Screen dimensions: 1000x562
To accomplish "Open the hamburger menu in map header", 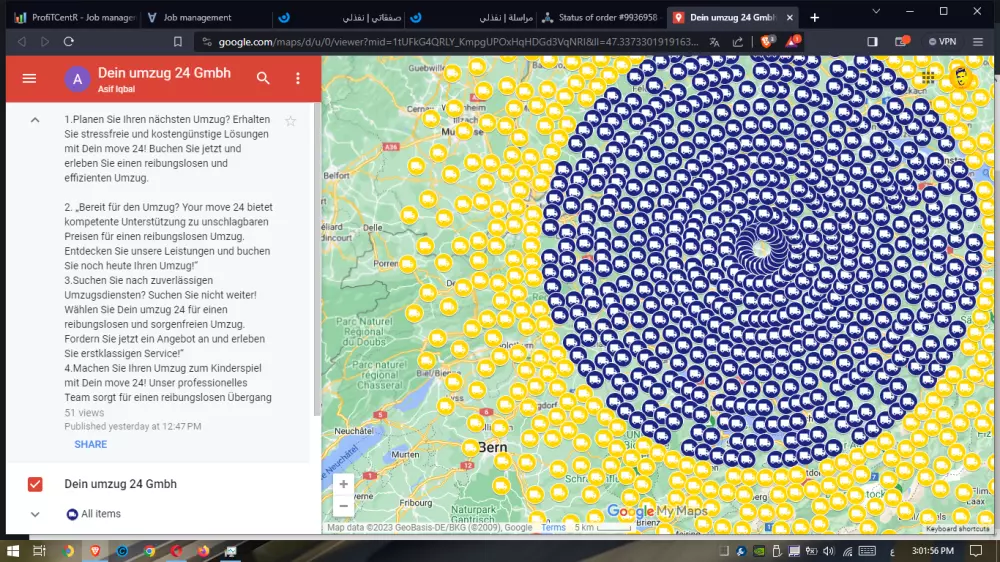I will (x=29, y=78).
